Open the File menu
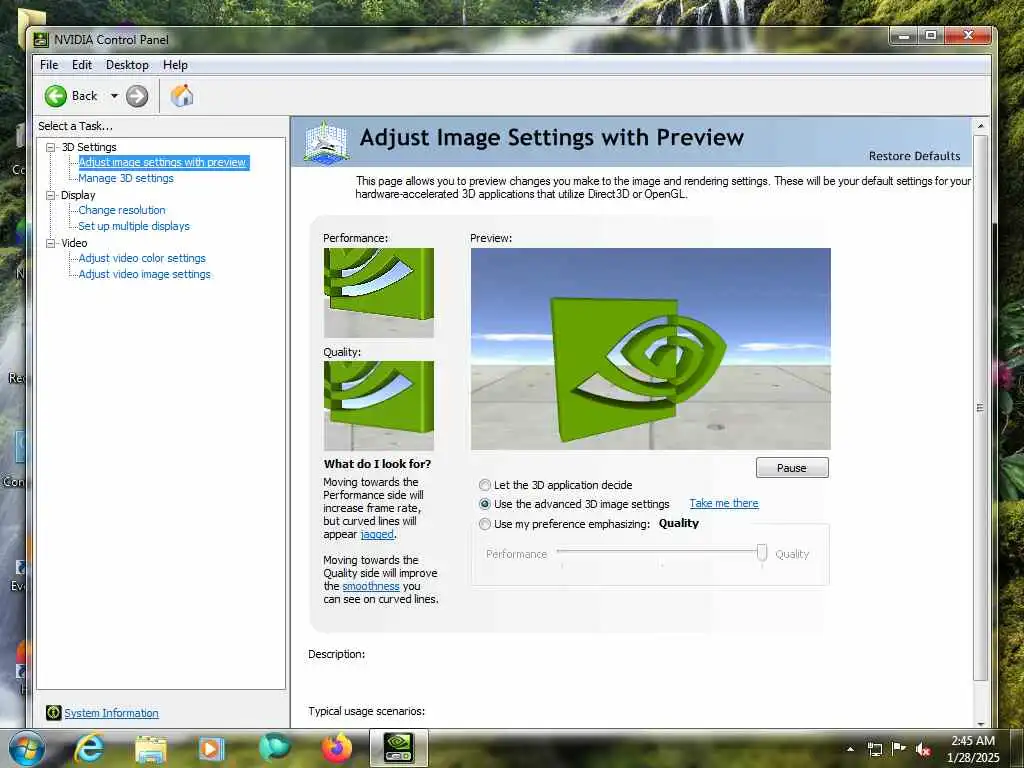The width and height of the screenshot is (1024, 768). coord(49,65)
